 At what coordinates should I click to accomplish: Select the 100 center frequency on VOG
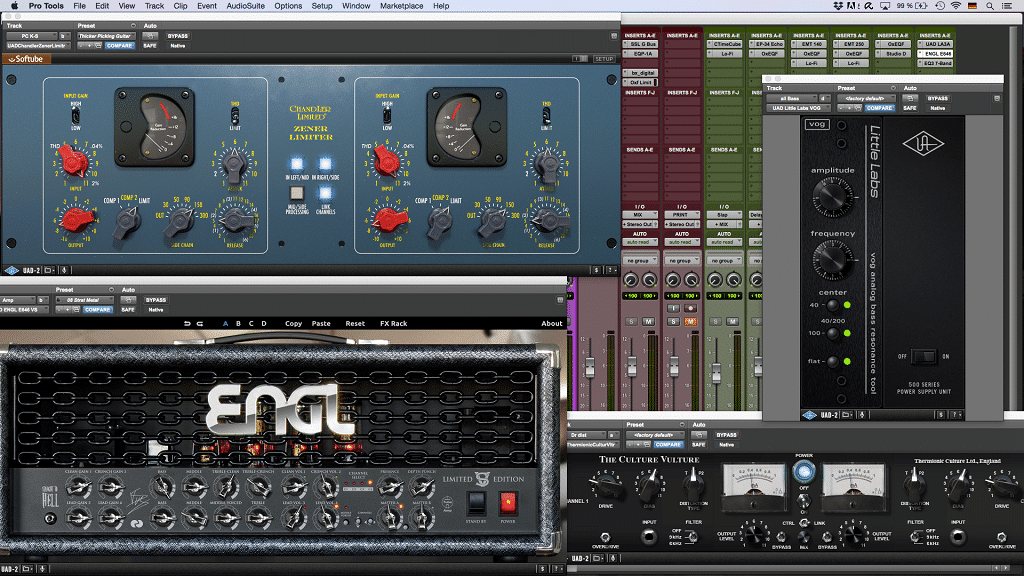833,333
